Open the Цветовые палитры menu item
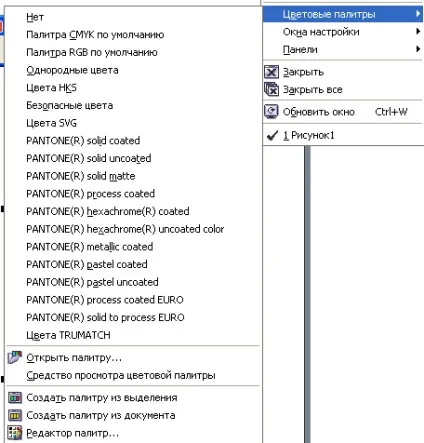Viewport: 424px width, 443px height. point(343,14)
